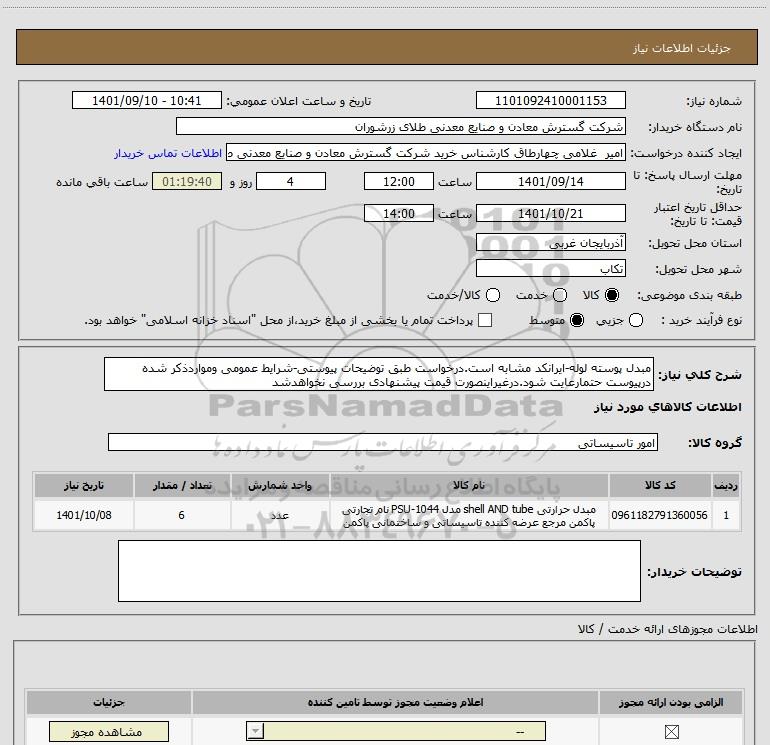Click the جزئیات permit column header

pyautogui.click(x=109, y=702)
